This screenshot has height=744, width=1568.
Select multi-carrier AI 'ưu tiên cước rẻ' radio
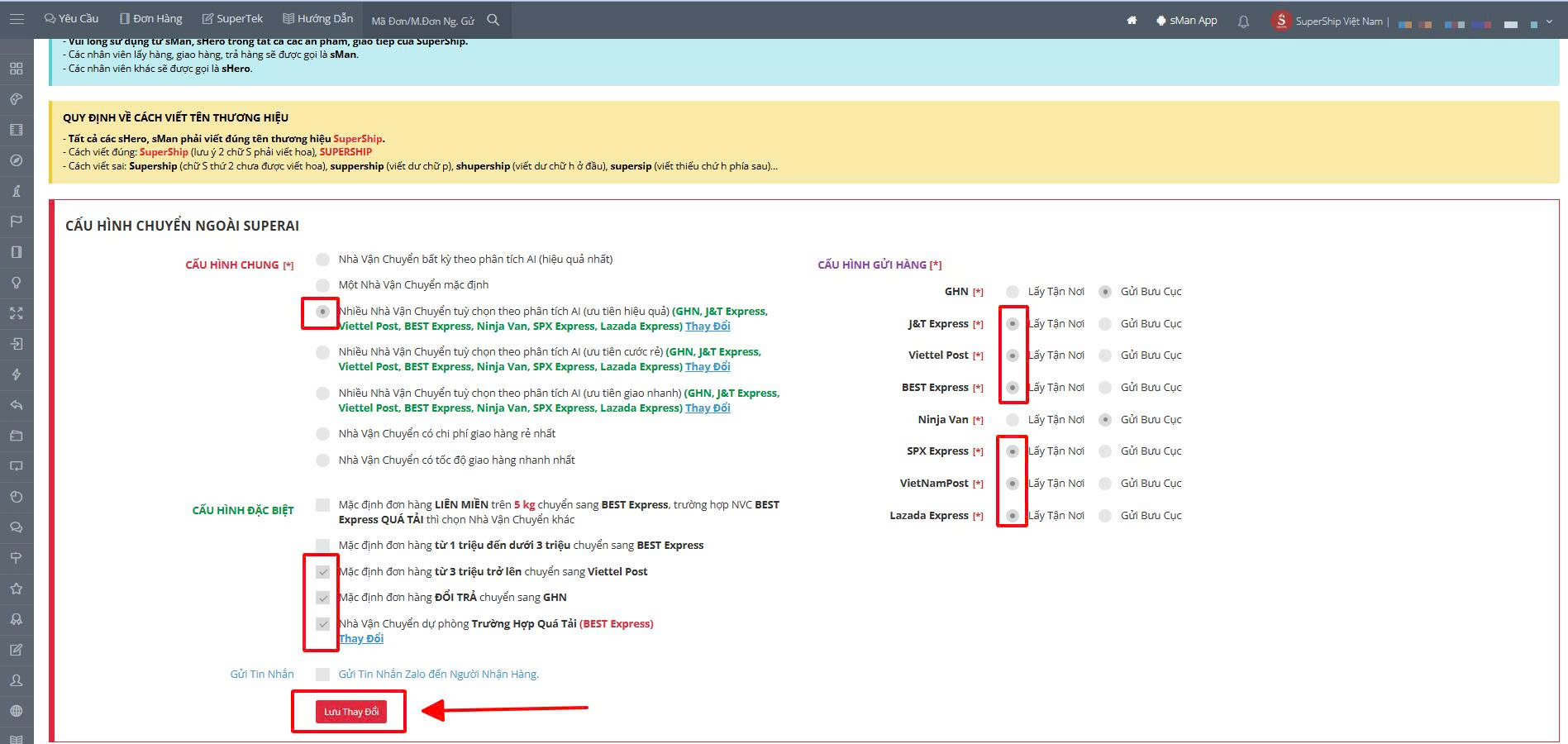323,352
